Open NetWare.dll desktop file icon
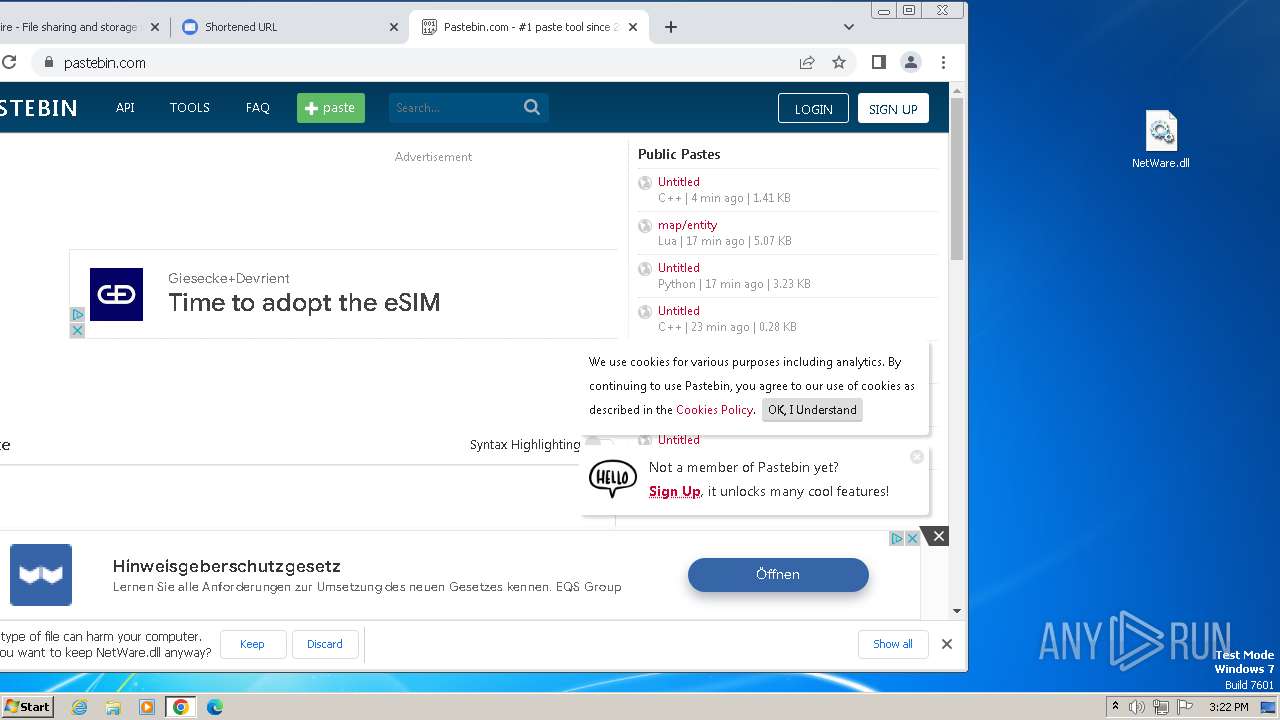Viewport: 1280px width, 720px height. (1161, 140)
